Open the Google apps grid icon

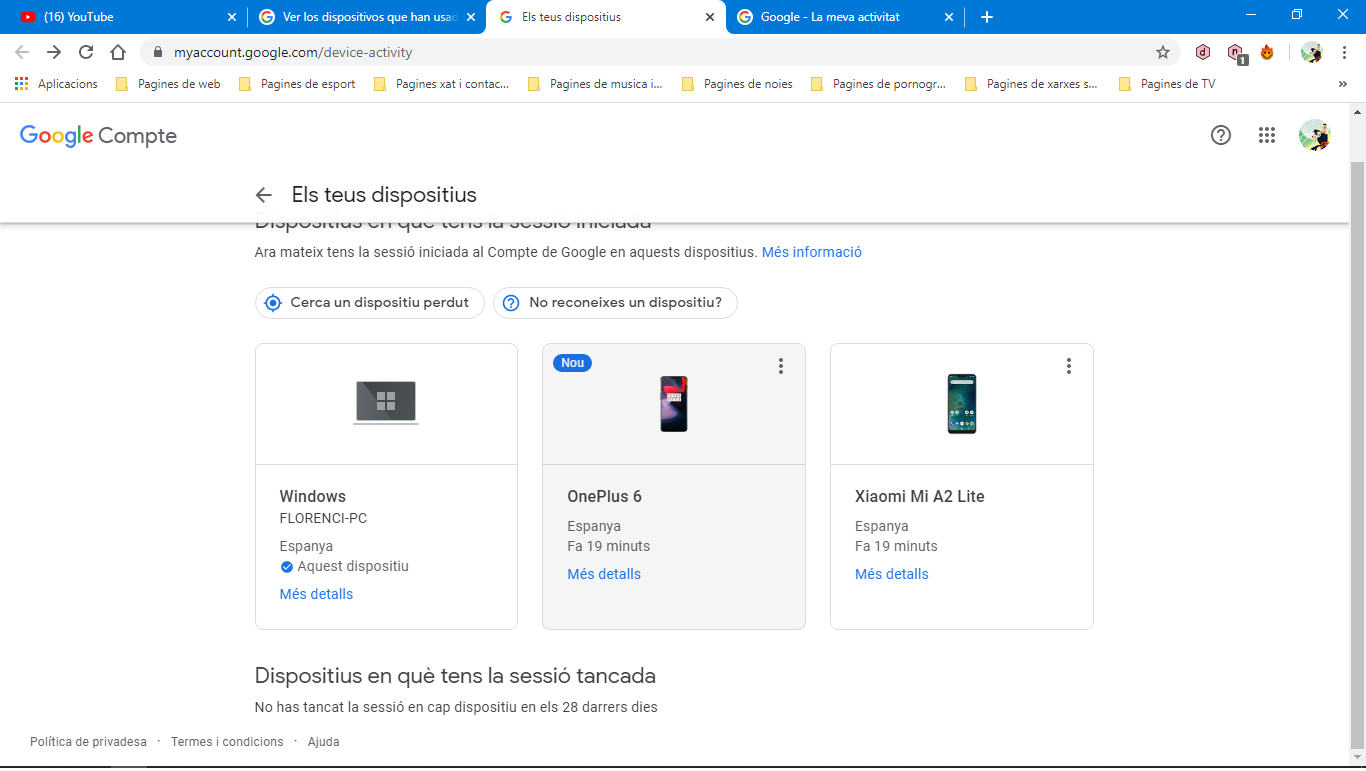pos(1267,135)
